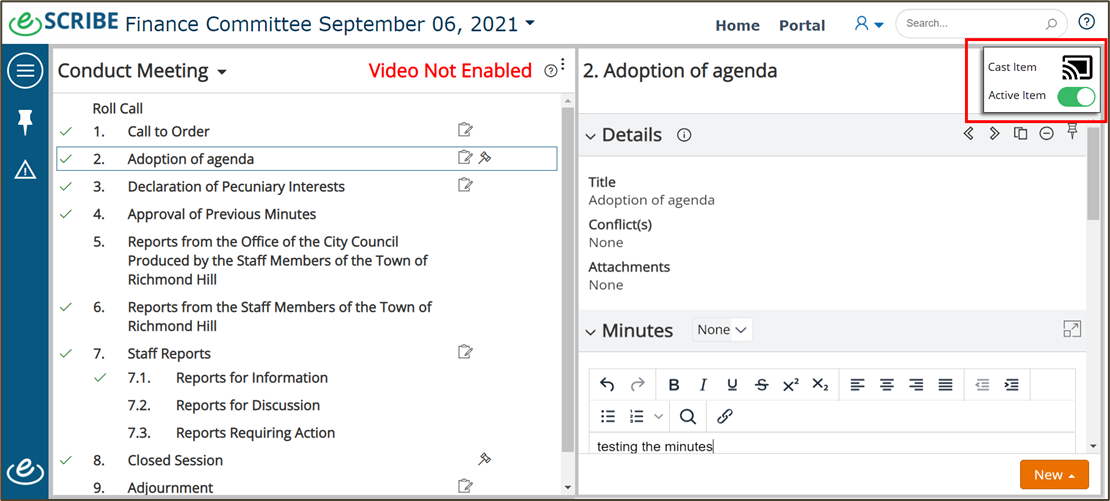This screenshot has height=501, width=1110.
Task: Toggle bold formatting in minutes editor
Action: 674,385
